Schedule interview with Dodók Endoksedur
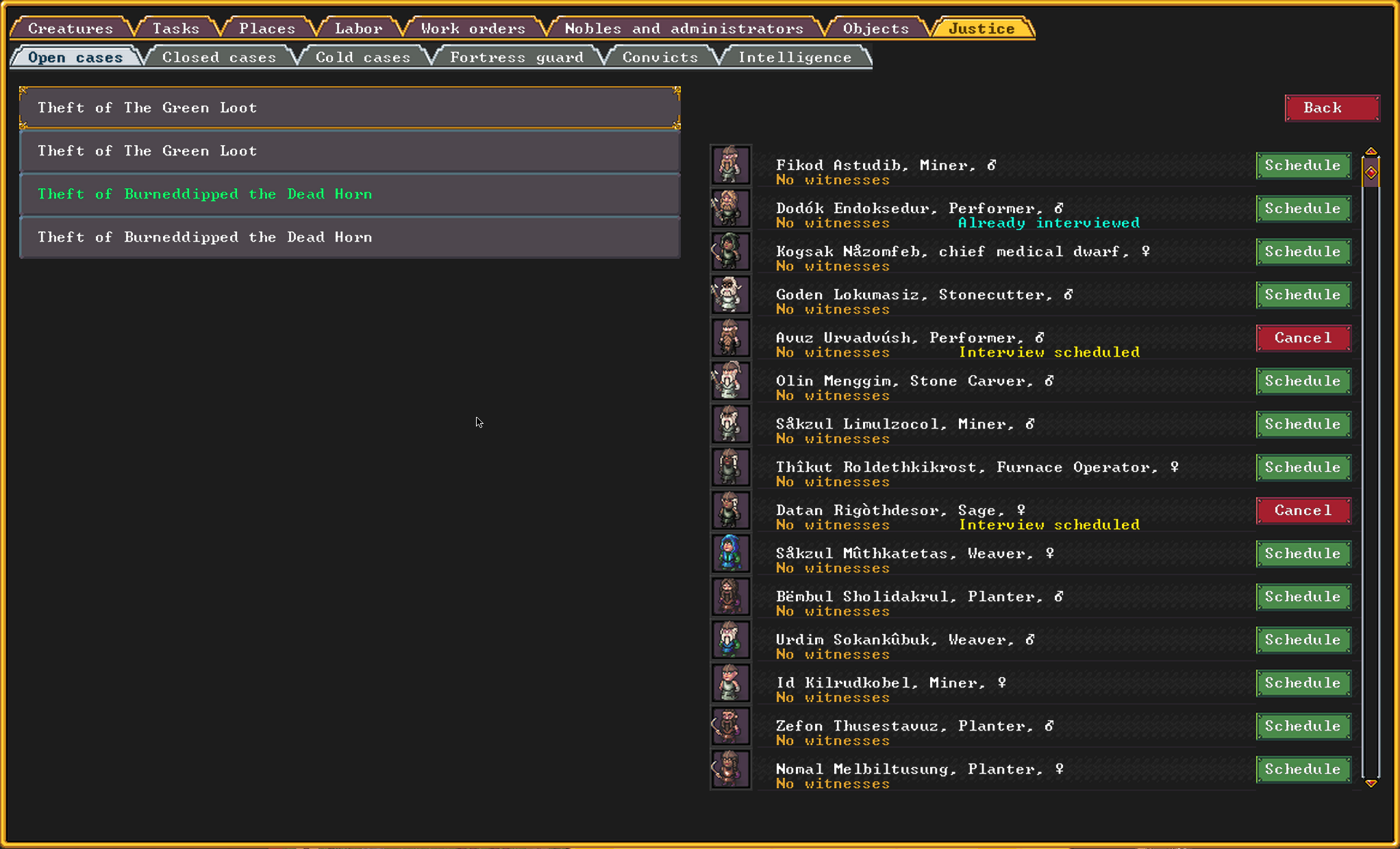 point(1303,208)
